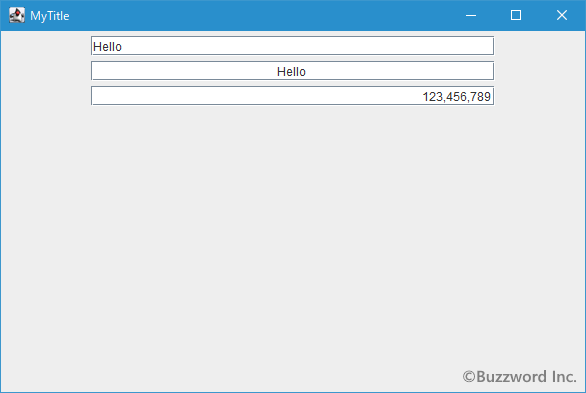Select the 123,456,789 number field
The height and width of the screenshot is (393, 586).
(x=292, y=96)
